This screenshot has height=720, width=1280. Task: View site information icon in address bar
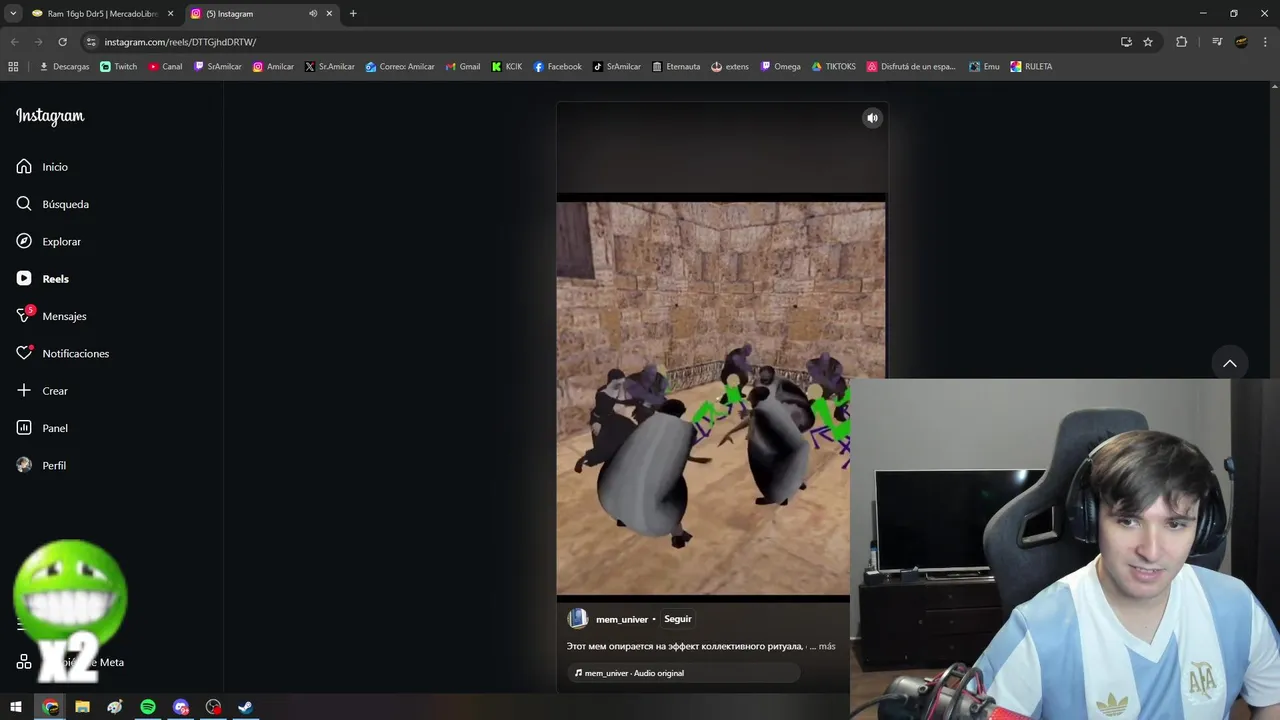pyautogui.click(x=91, y=42)
